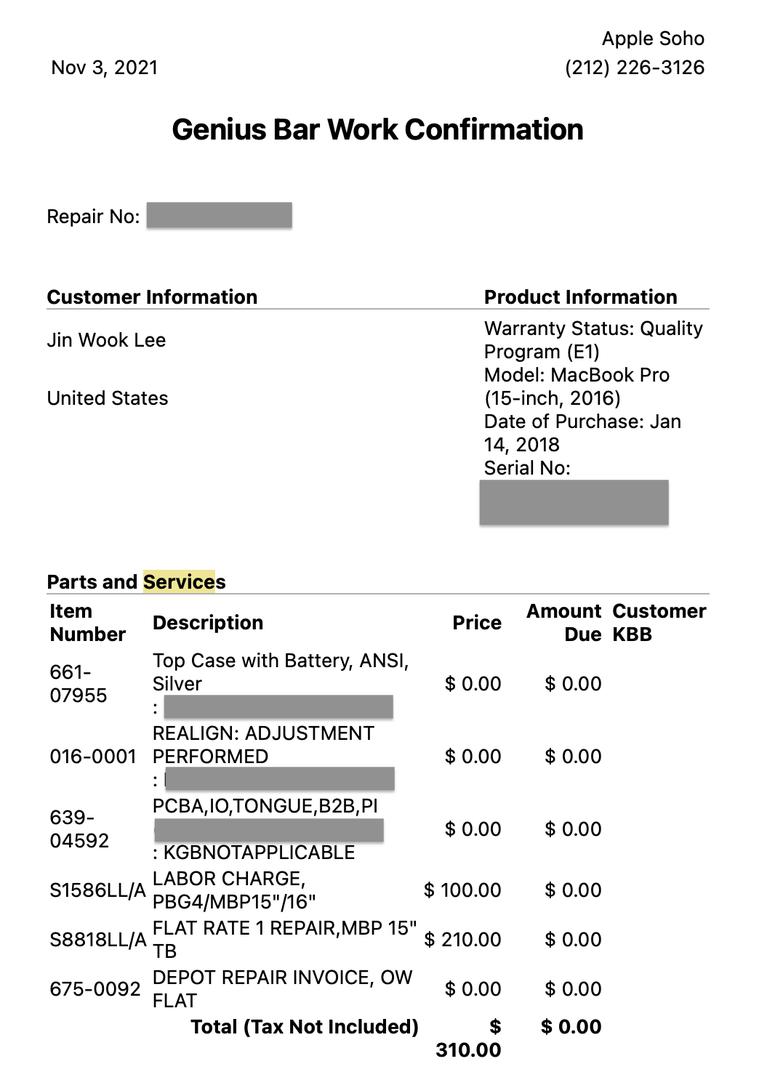Click the yellow highlighted word Services

tap(180, 582)
